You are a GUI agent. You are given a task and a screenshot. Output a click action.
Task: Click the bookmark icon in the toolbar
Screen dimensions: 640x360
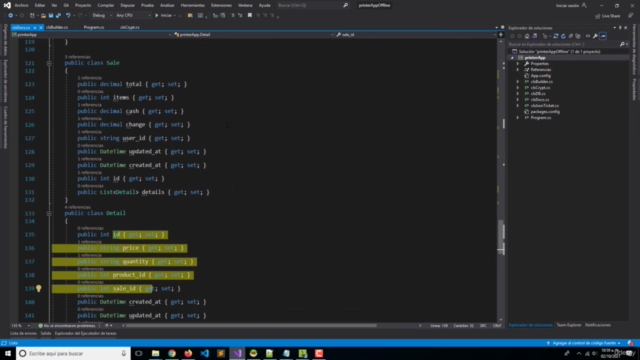pyautogui.click(x=250, y=16)
